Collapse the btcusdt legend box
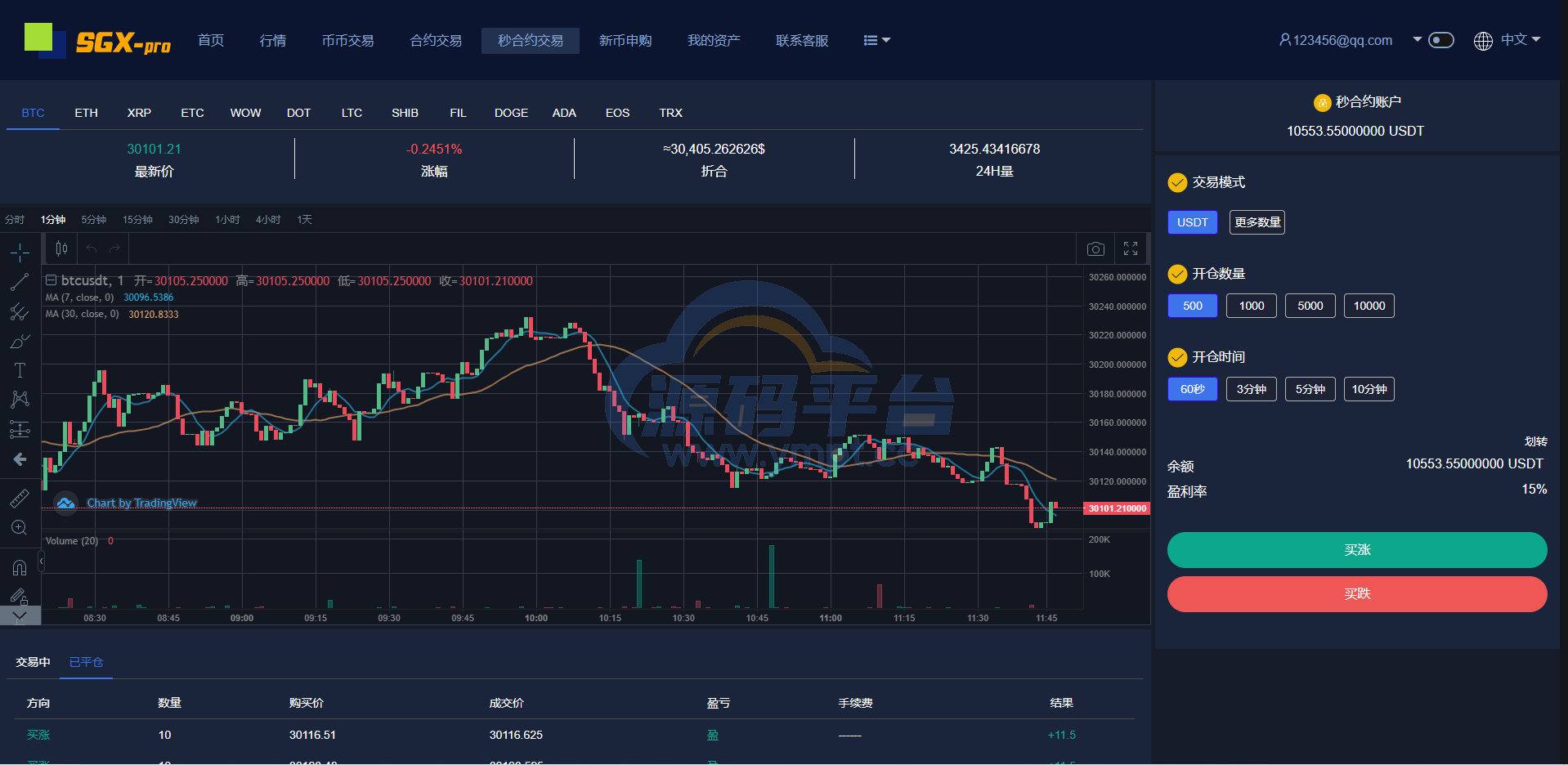The width and height of the screenshot is (1568, 765). (x=51, y=280)
